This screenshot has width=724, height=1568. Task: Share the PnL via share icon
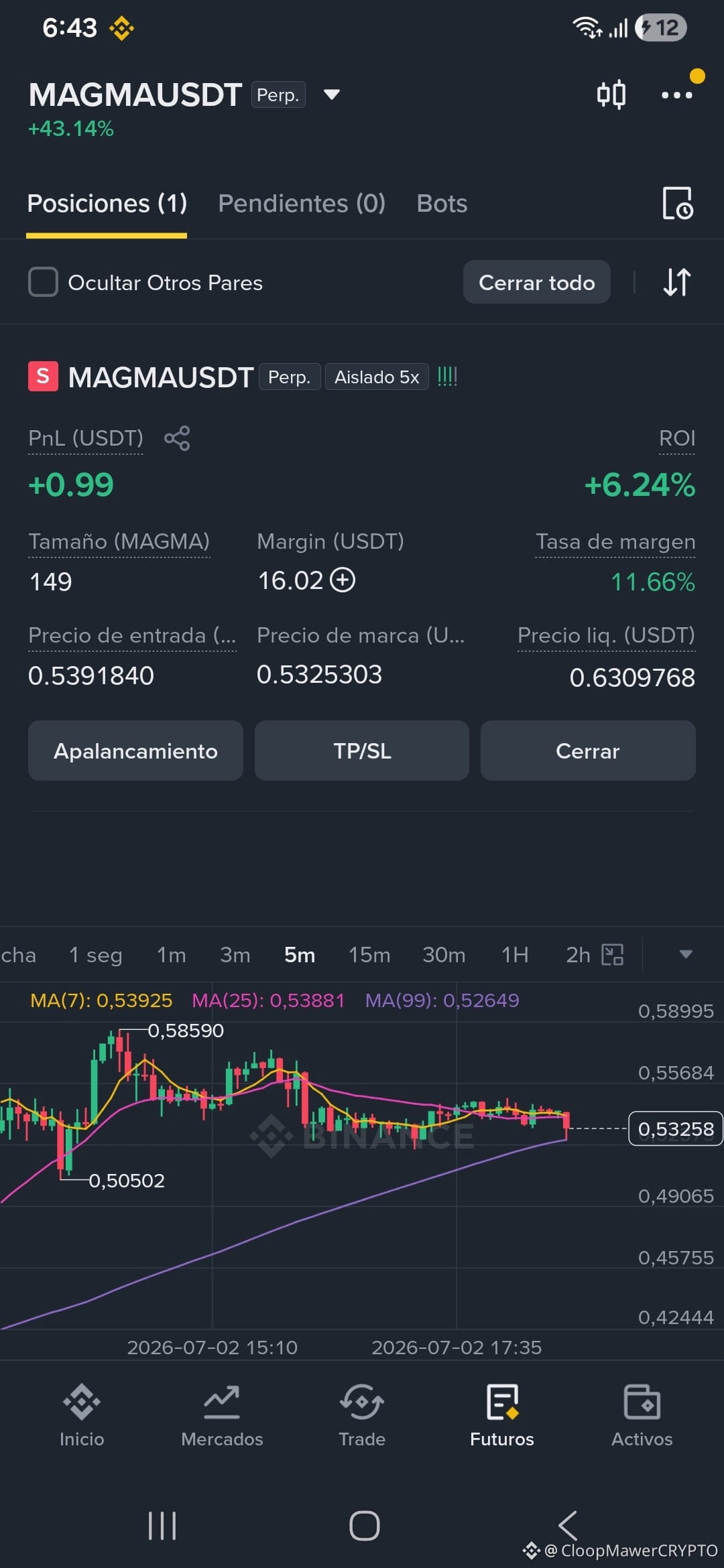177,438
